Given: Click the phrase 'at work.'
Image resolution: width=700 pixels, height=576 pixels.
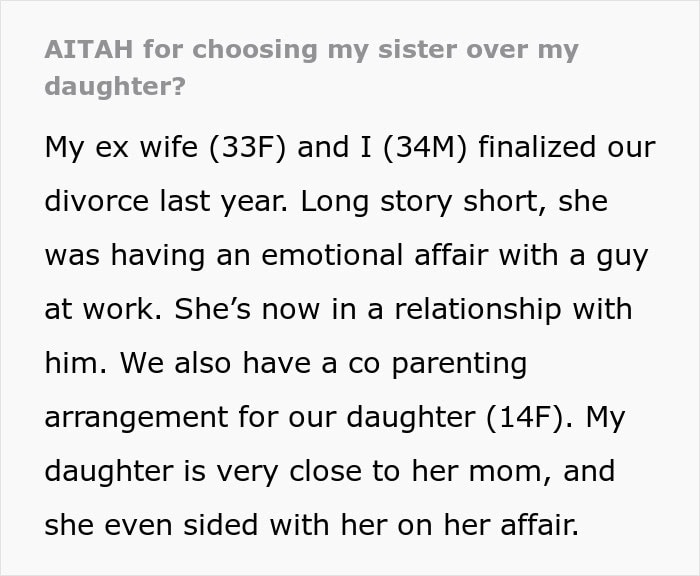Looking at the screenshot, I should [x=103, y=309].
